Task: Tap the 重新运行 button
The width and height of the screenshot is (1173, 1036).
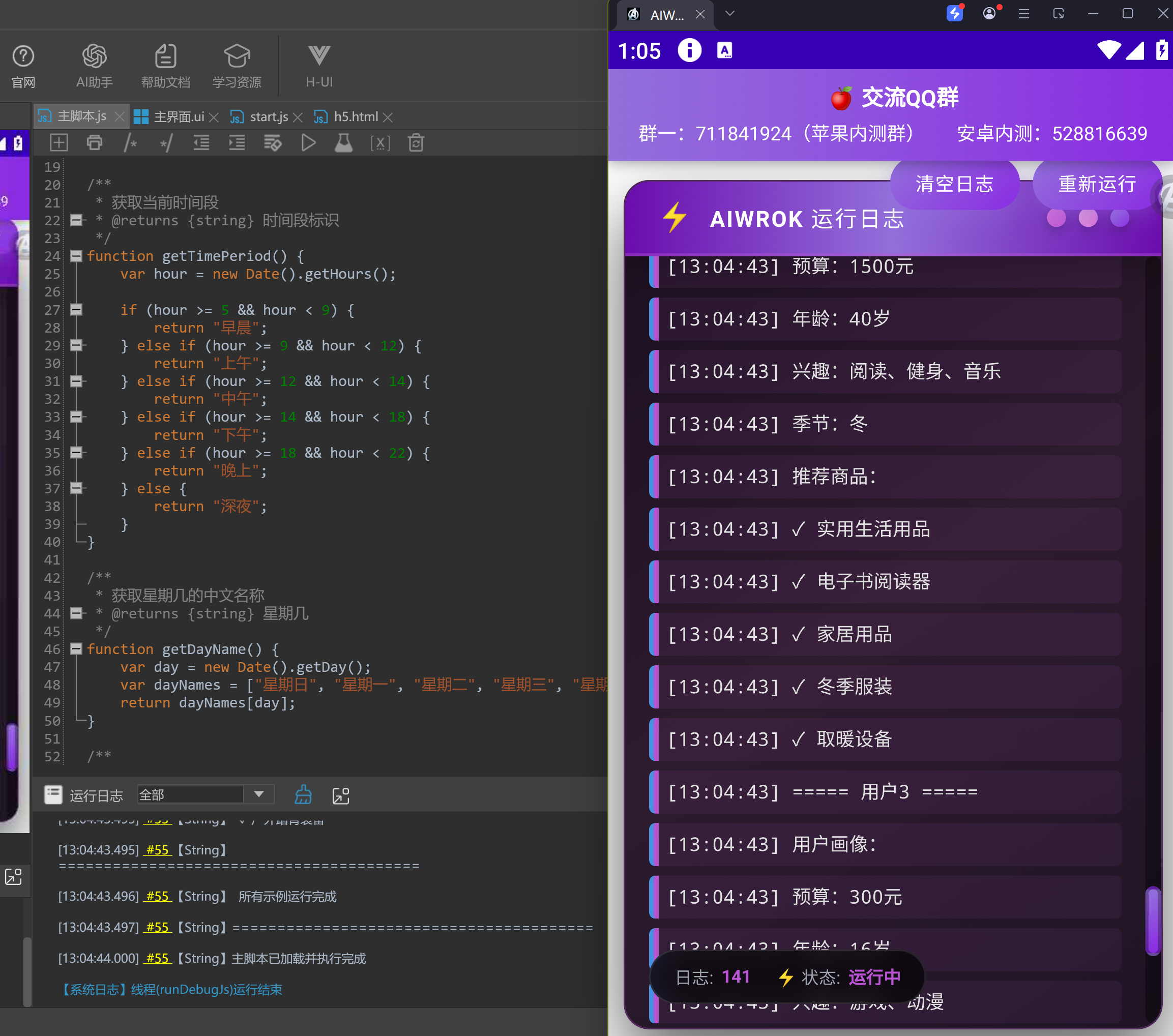Action: (1097, 184)
